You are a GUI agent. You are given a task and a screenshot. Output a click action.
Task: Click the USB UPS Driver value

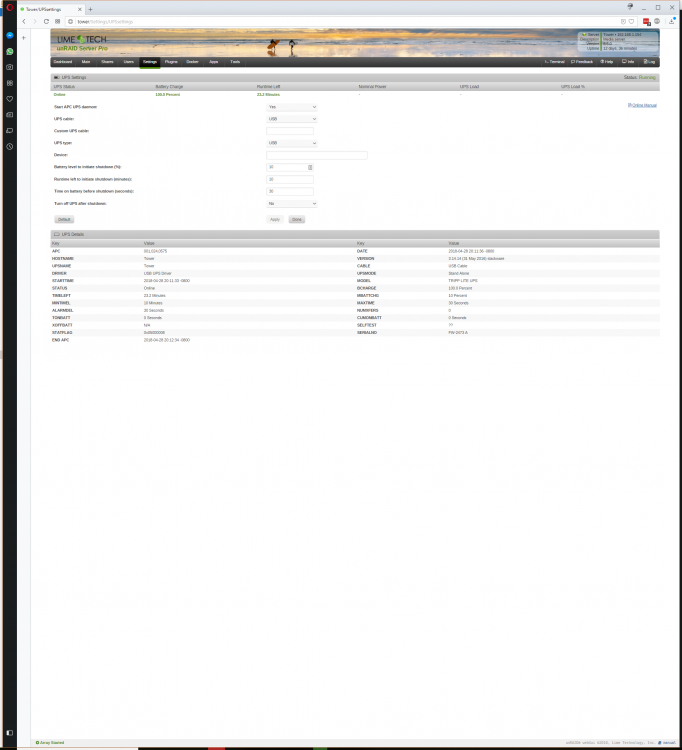[157, 274]
